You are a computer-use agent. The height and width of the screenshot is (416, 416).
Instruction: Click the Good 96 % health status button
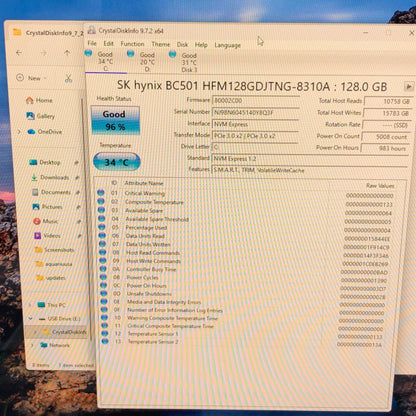115,120
